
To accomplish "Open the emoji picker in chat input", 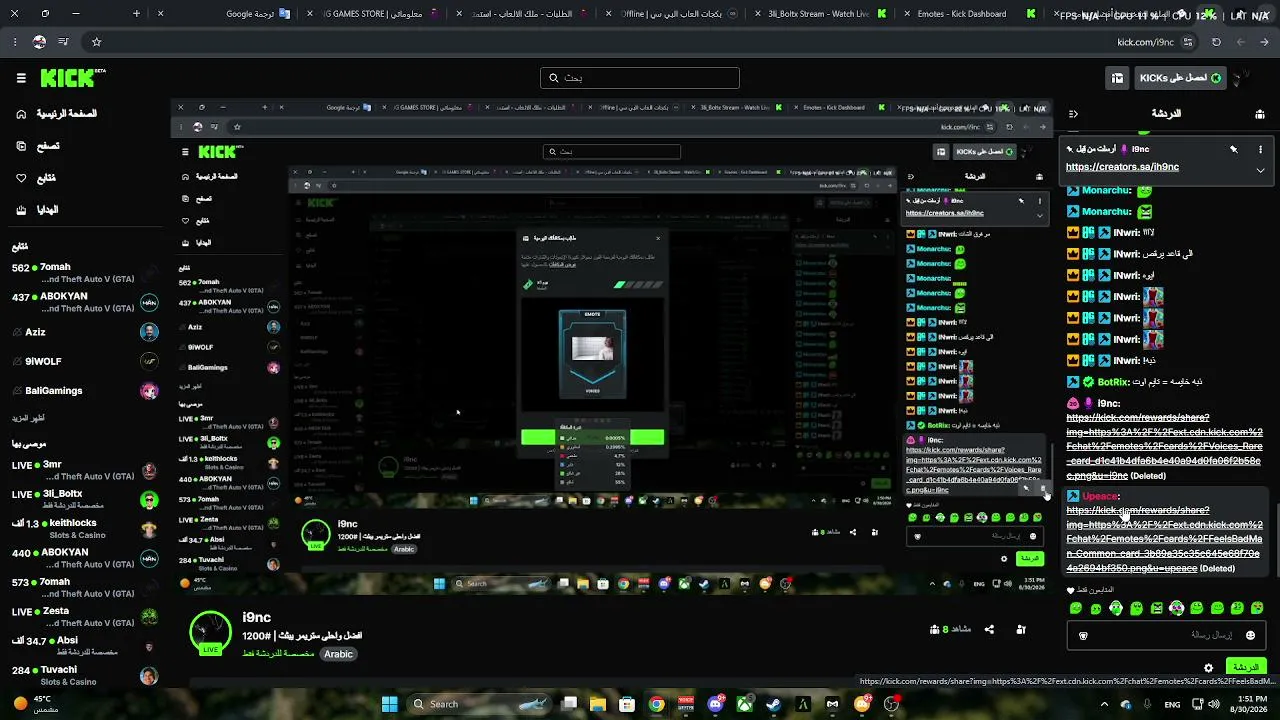I will (1250, 635).
